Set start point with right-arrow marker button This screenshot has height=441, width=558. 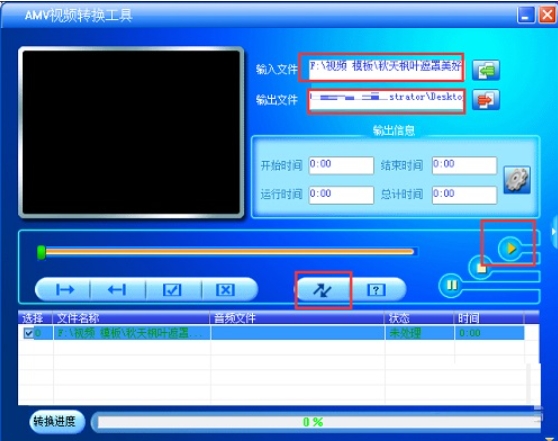tap(64, 290)
